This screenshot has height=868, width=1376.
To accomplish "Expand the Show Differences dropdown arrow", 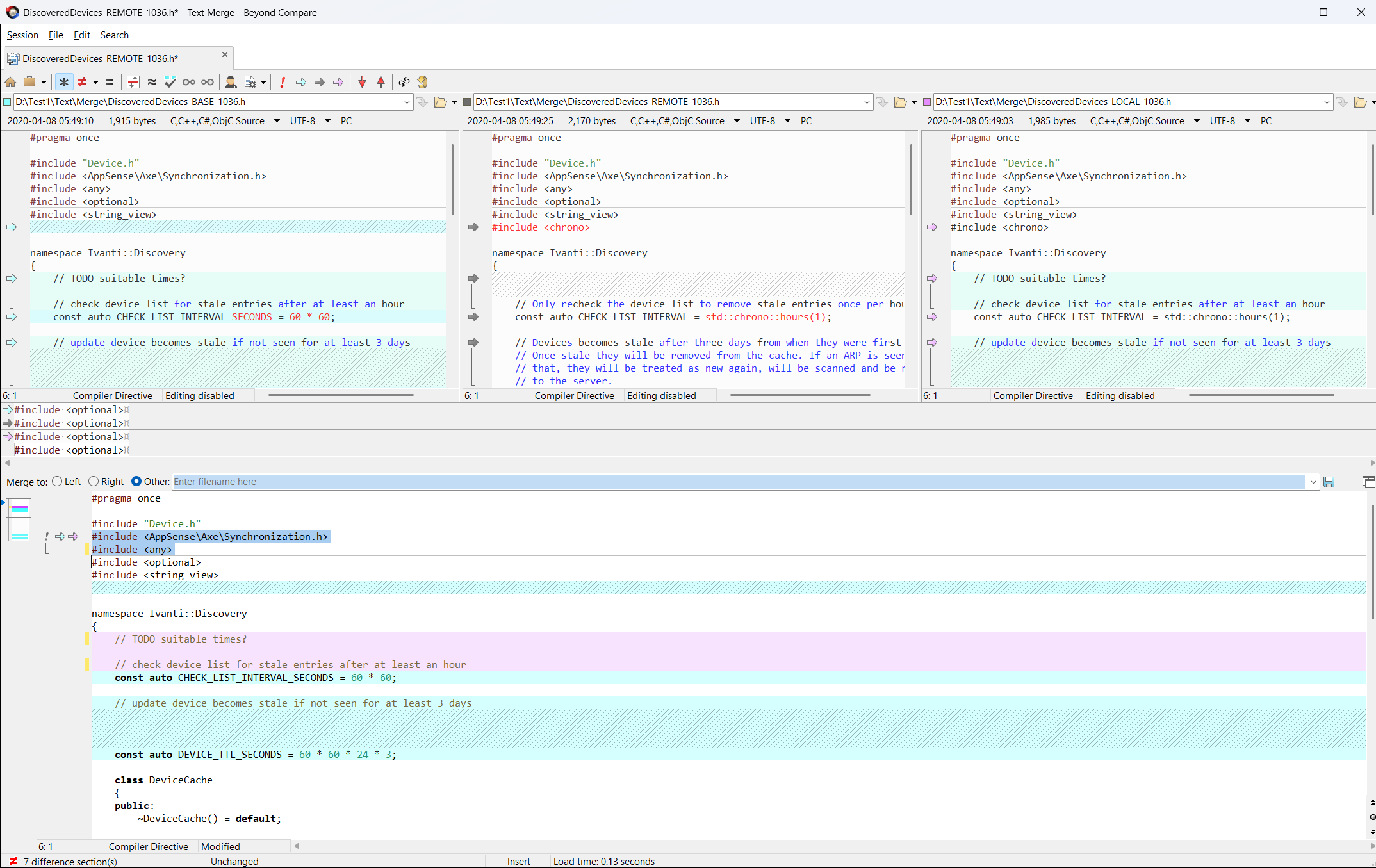I will point(95,82).
